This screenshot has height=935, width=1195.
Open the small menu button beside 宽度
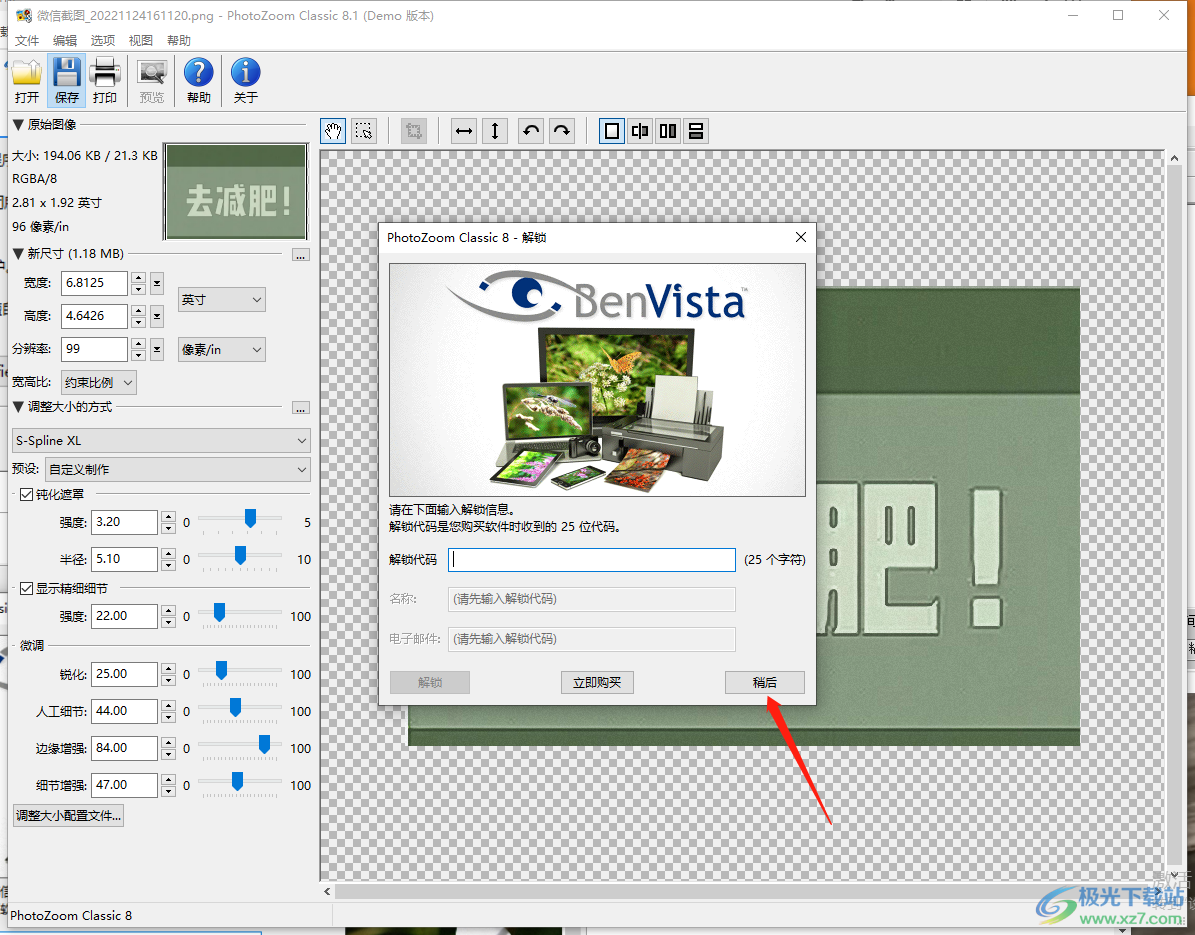pos(157,283)
